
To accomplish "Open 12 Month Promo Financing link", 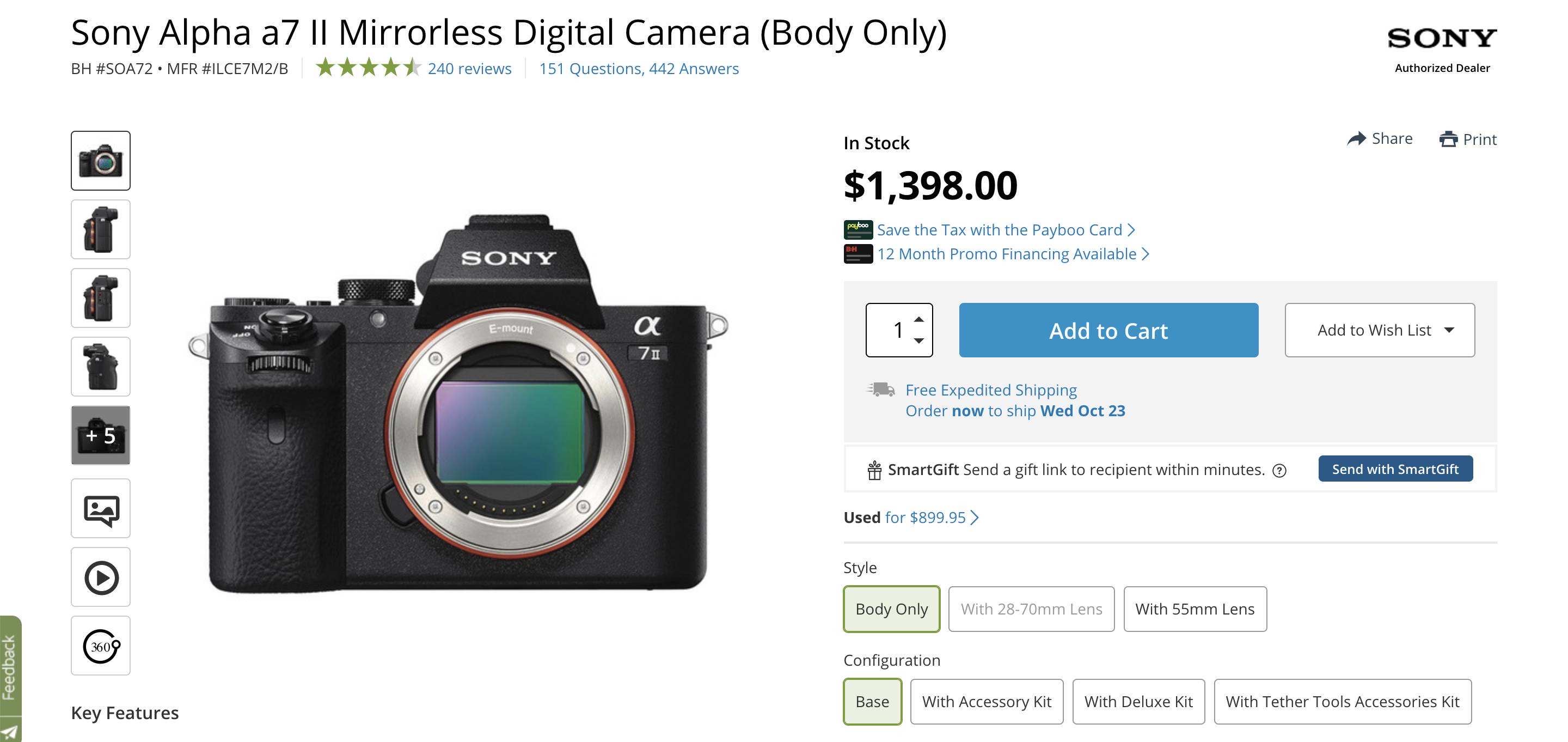I will pos(1007,254).
